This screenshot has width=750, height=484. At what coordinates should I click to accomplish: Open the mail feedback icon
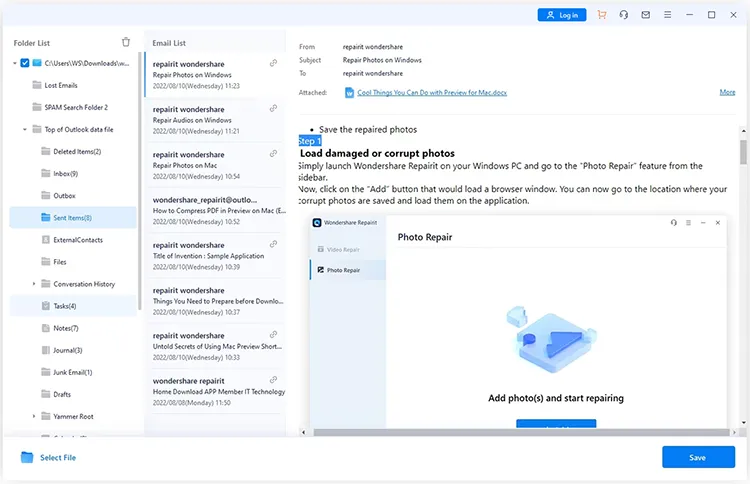646,15
